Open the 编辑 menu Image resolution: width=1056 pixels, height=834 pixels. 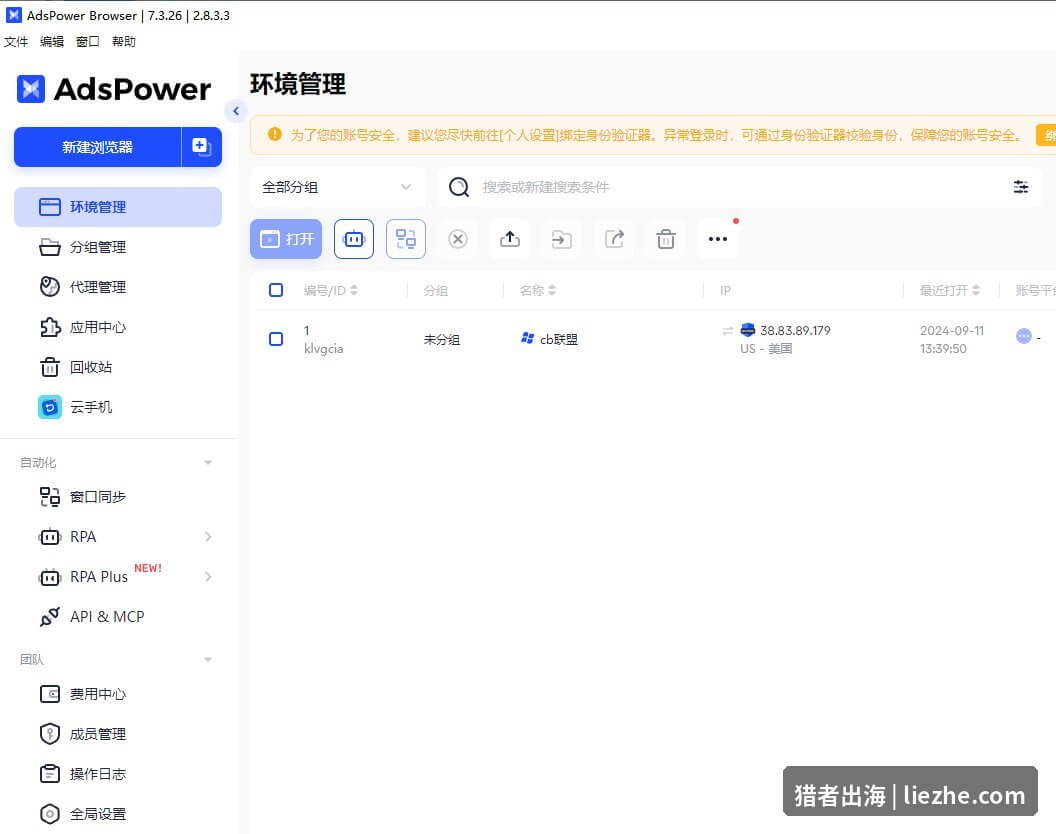click(52, 42)
